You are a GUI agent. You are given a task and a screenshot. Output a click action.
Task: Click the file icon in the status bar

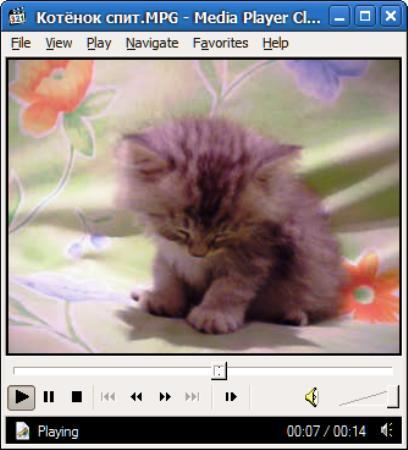point(22,431)
